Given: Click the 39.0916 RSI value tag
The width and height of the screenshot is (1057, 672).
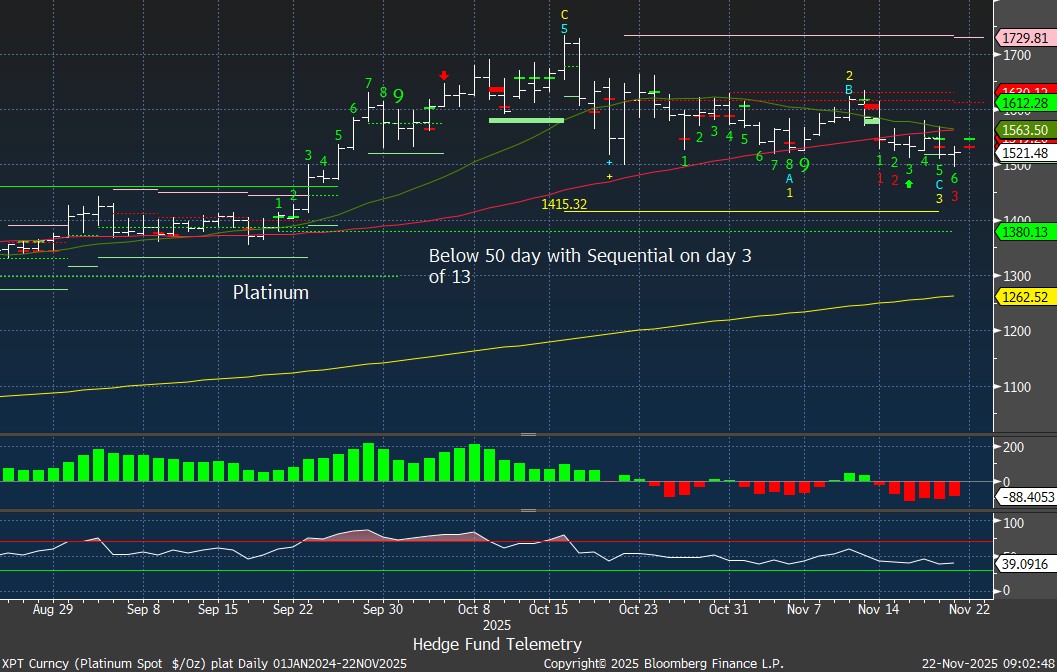Looking at the screenshot, I should tap(1025, 564).
